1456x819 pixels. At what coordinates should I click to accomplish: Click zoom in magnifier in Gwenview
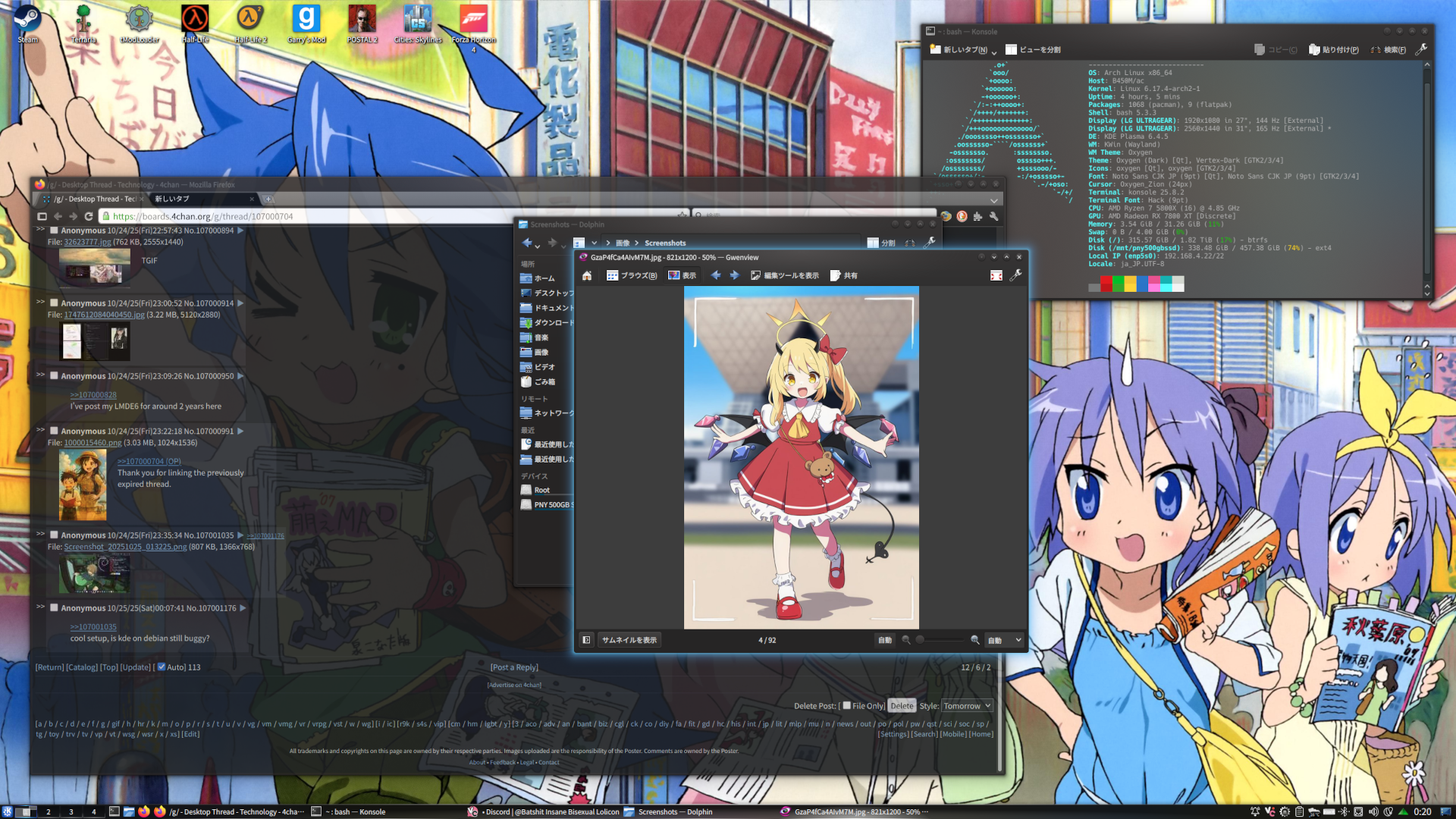975,640
